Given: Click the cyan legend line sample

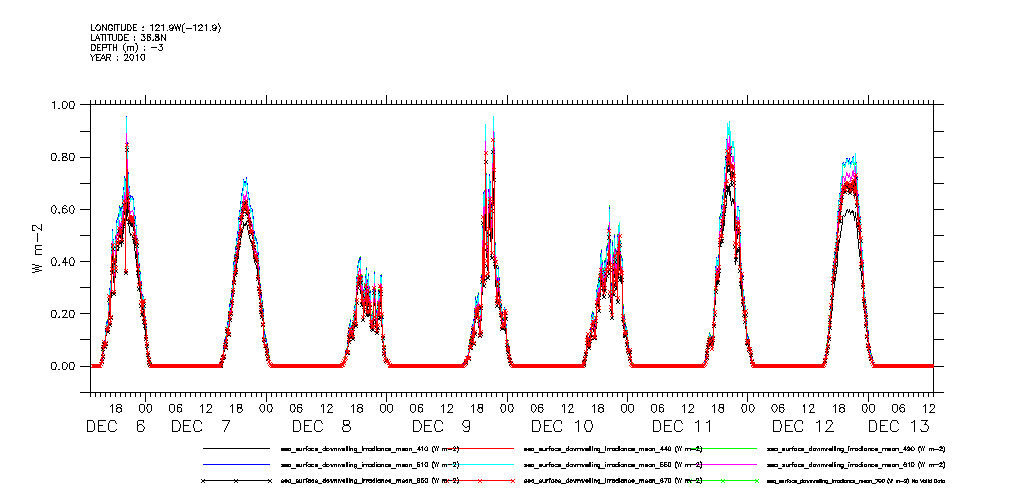Looking at the screenshot, I should tap(479, 464).
